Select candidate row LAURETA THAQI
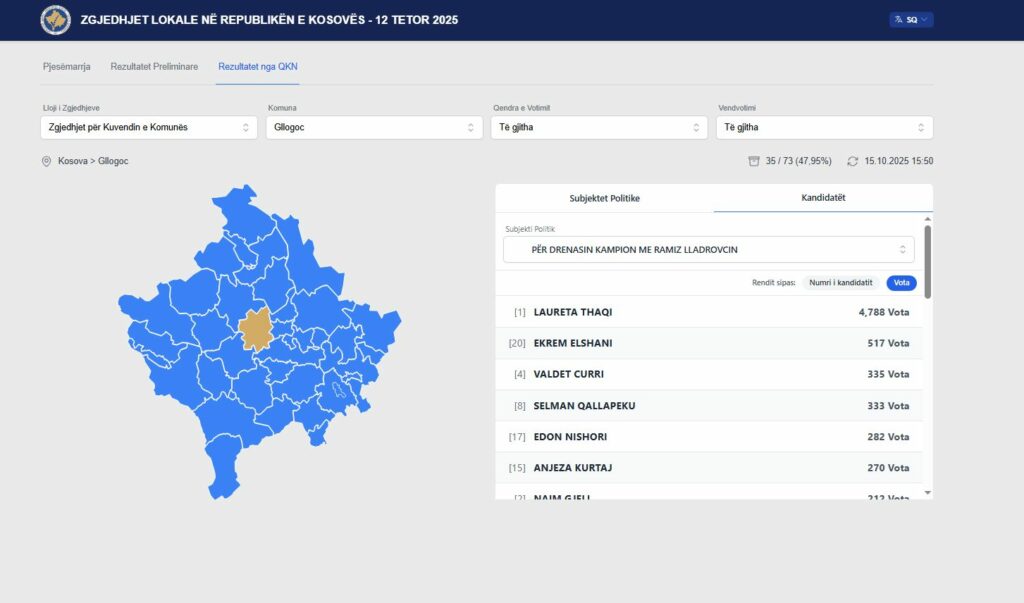1024x603 pixels. click(710, 312)
